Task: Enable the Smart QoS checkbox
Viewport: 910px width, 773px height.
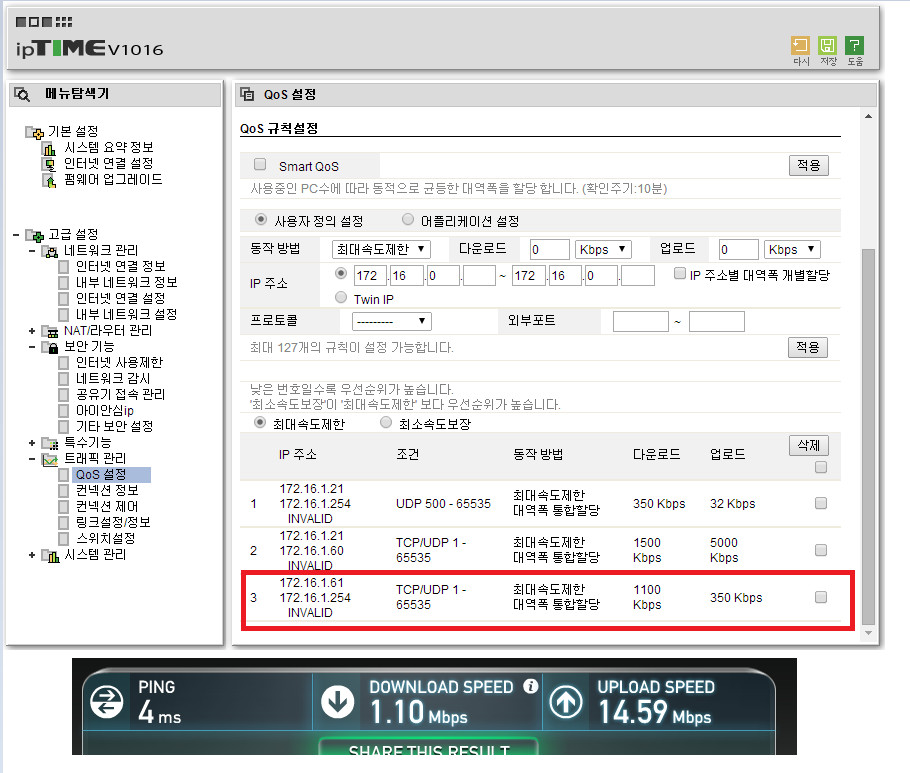Action: 260,164
